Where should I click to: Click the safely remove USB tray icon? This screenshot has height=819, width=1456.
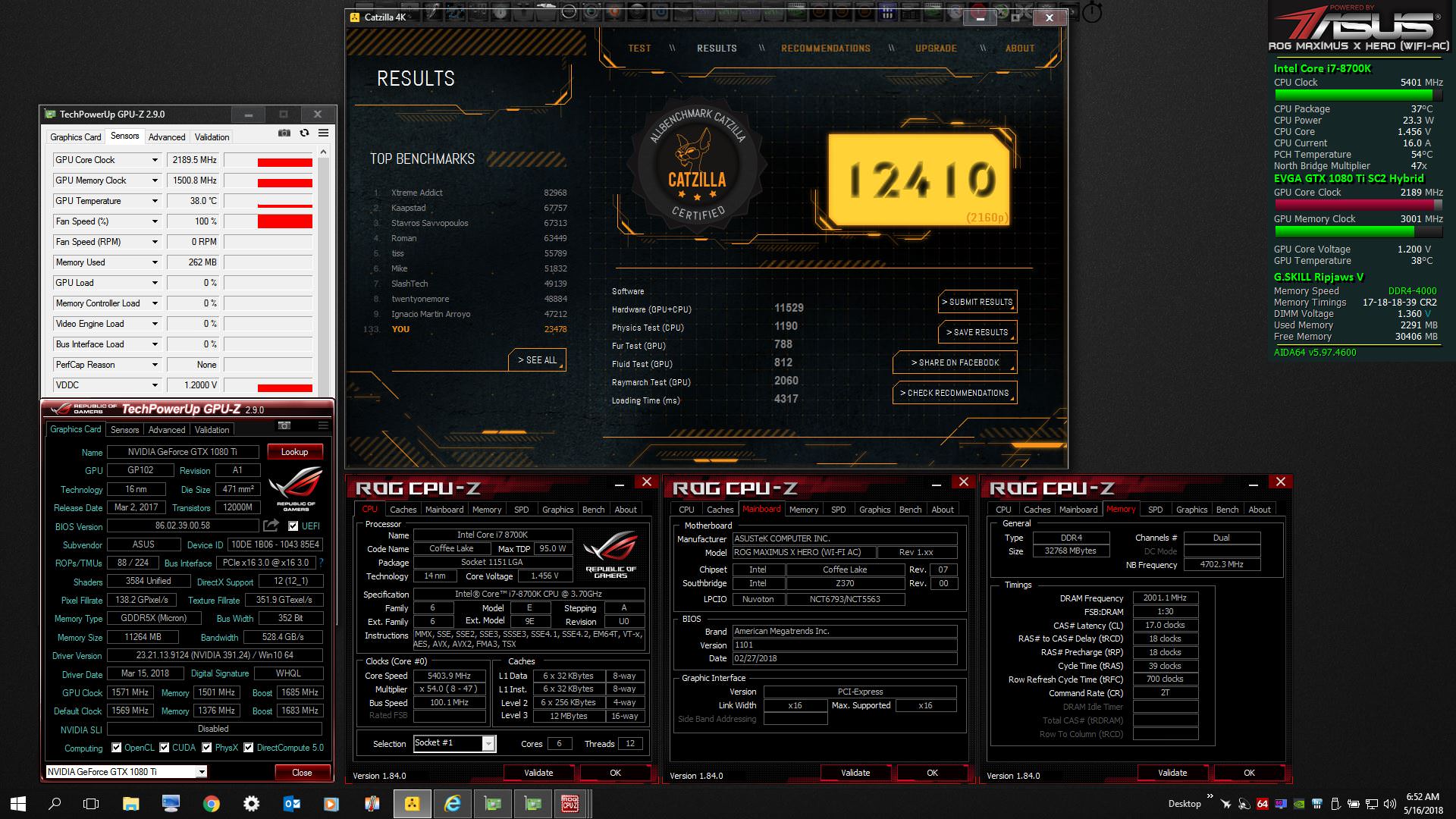(x=1336, y=804)
